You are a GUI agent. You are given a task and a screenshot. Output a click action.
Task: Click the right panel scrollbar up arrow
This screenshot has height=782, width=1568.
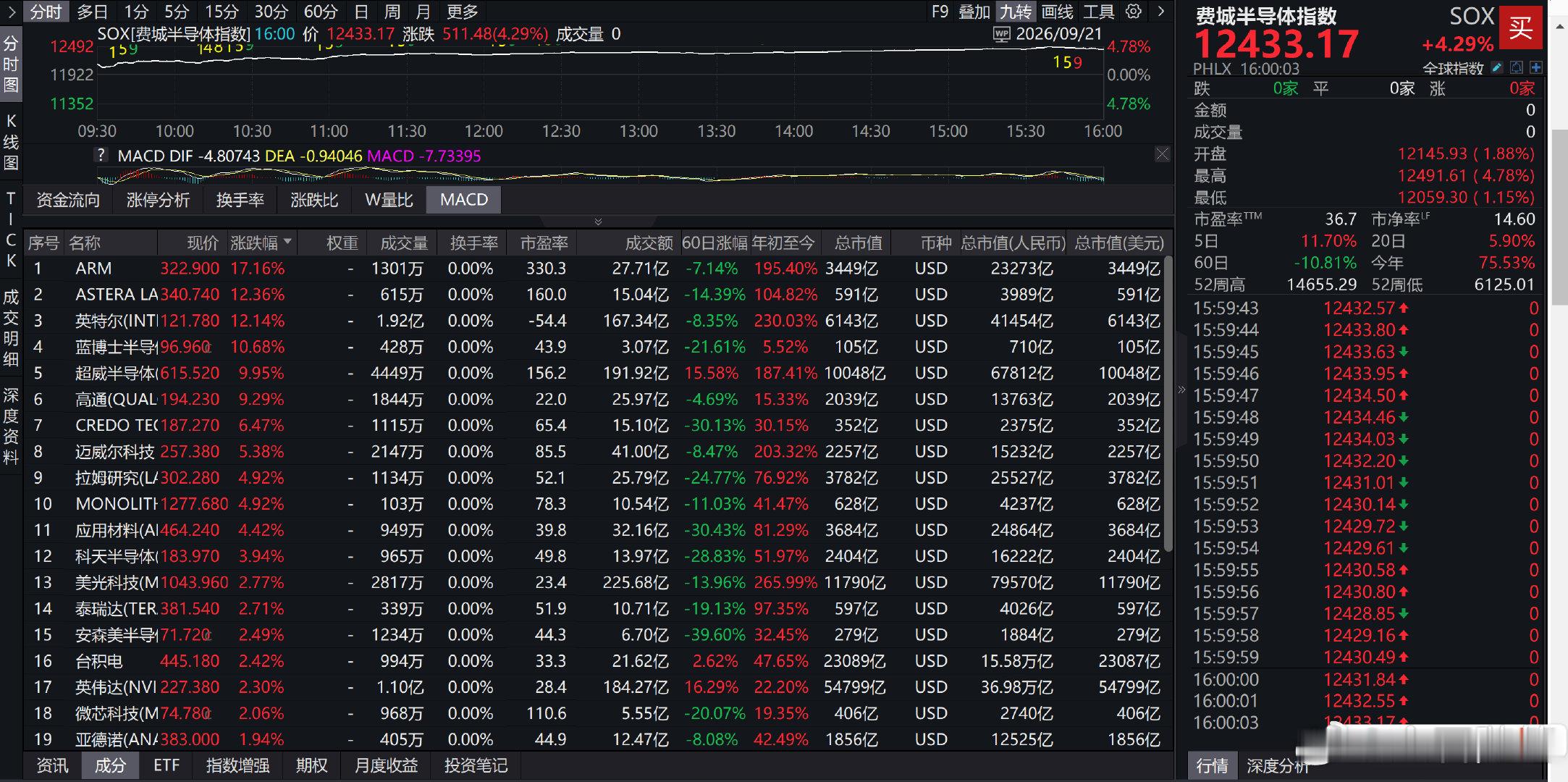tap(1559, 25)
